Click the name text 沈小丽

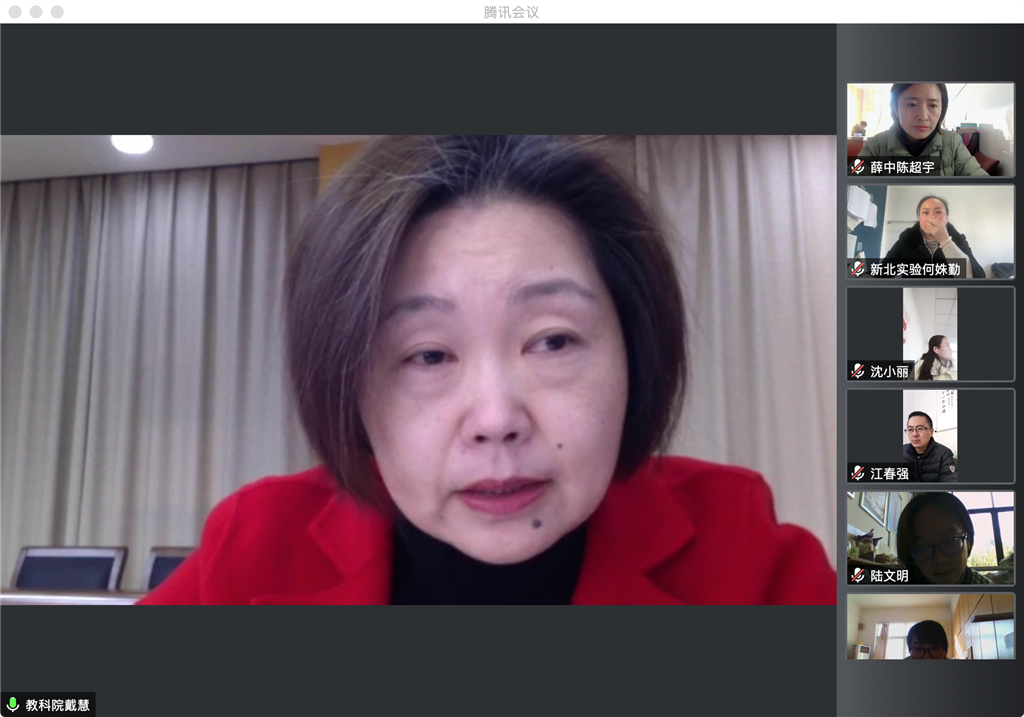[889, 372]
